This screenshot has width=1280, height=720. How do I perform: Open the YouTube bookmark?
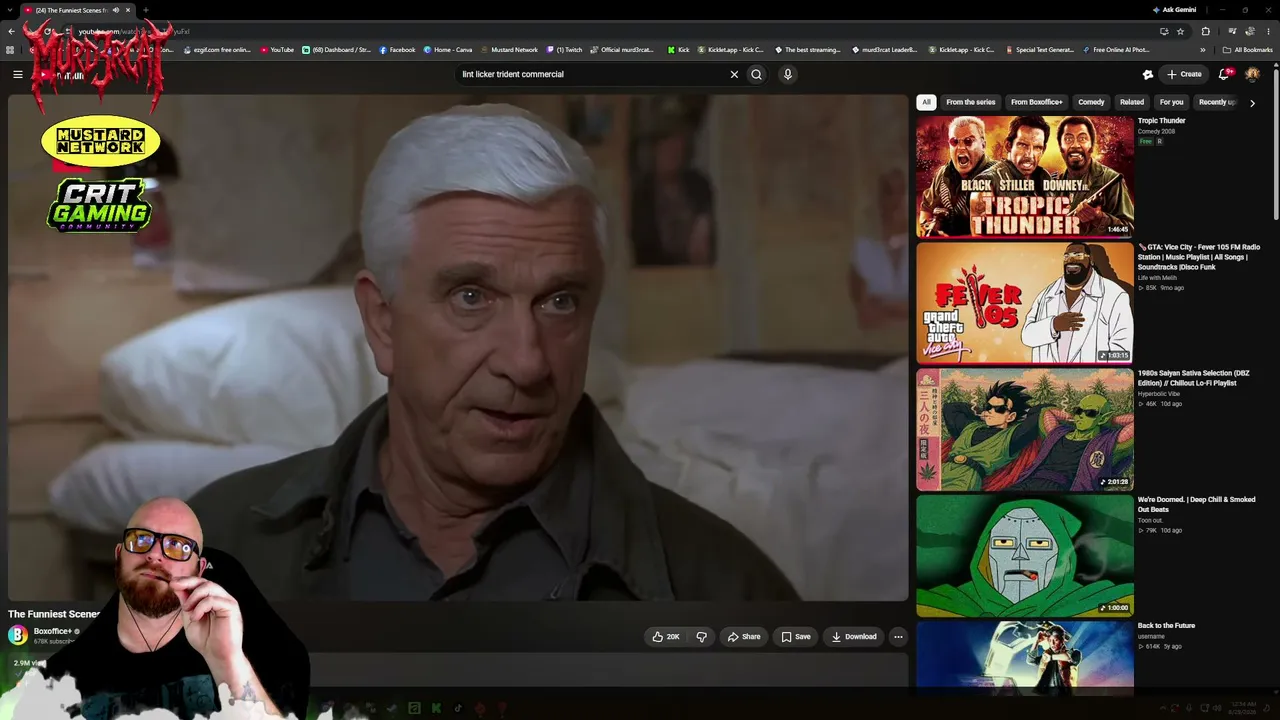coord(277,50)
